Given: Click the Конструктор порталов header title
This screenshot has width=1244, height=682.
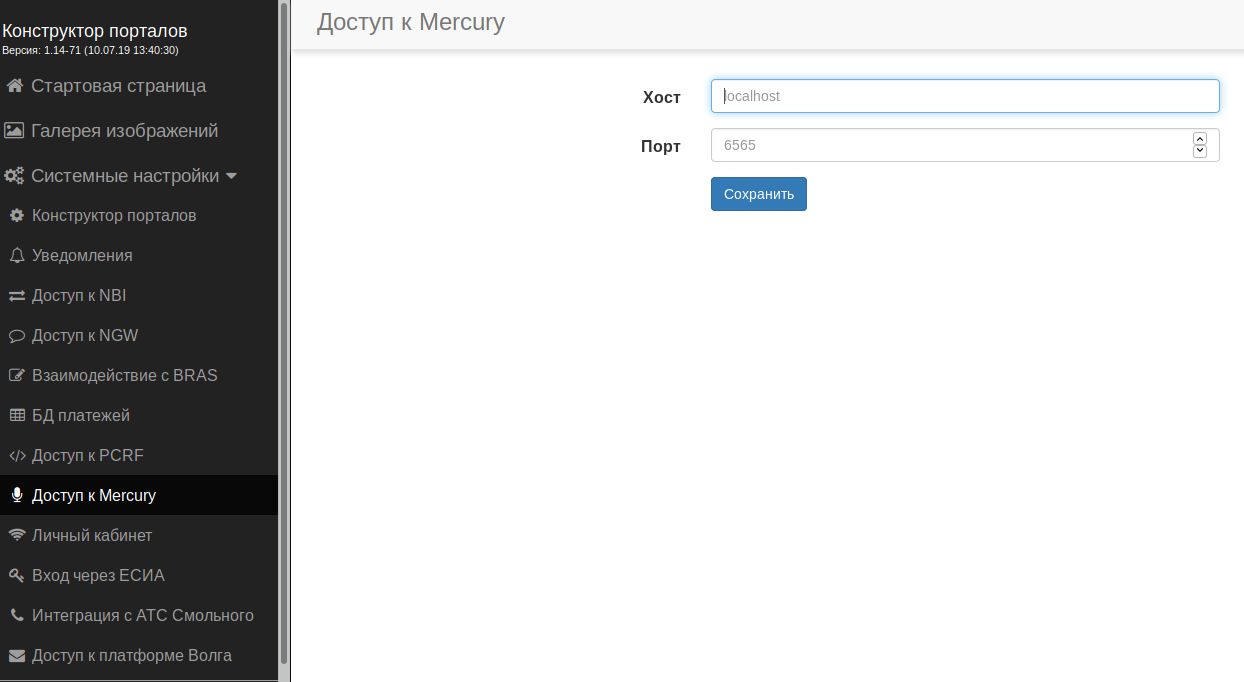Looking at the screenshot, I should tap(95, 31).
